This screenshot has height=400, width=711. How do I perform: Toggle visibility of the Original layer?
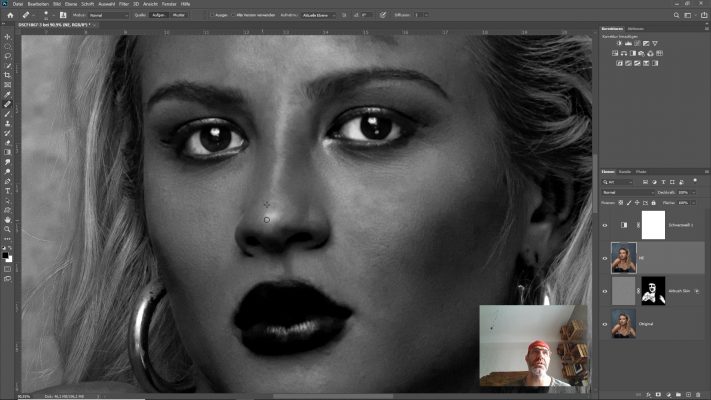(605, 324)
